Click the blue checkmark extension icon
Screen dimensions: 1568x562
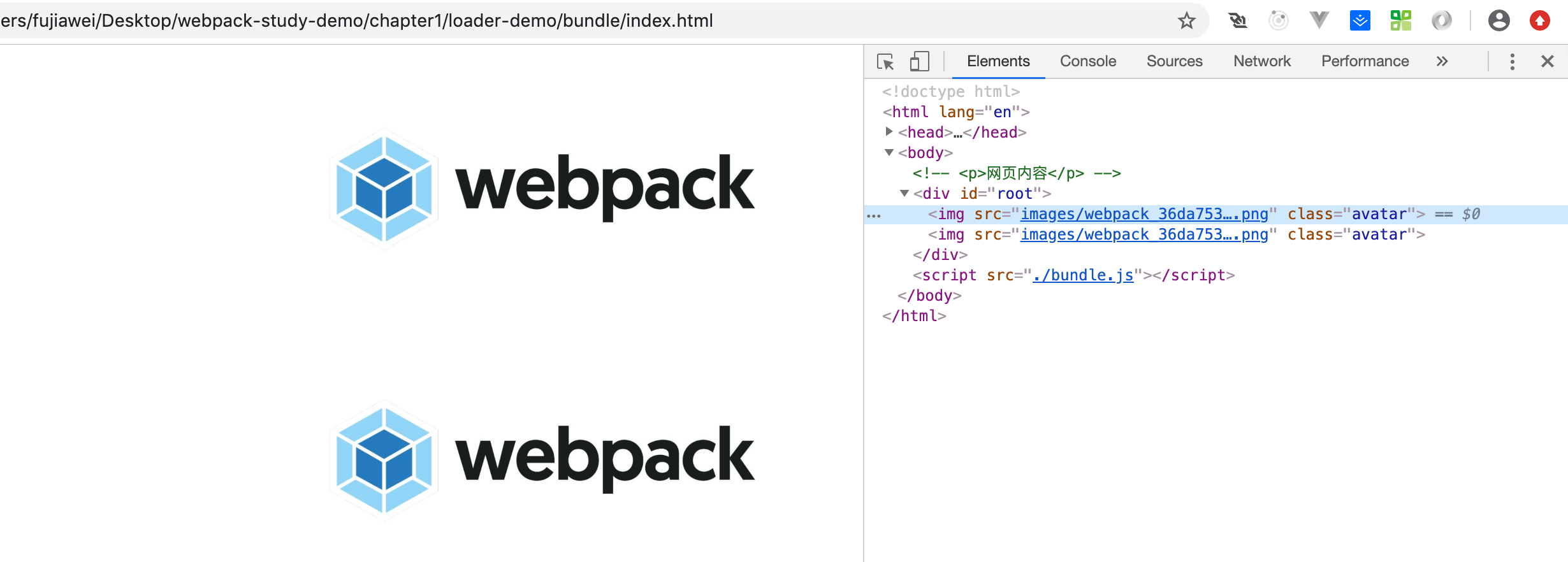point(1360,21)
